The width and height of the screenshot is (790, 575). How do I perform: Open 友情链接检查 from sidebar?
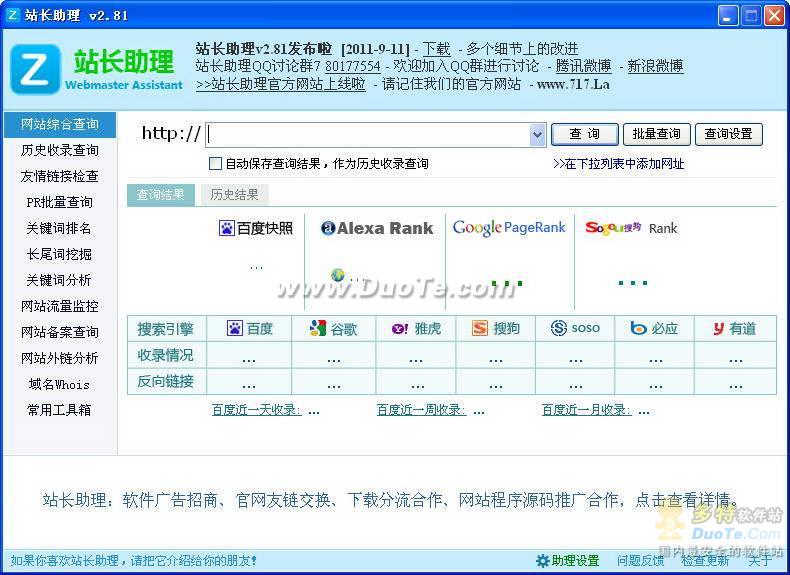click(x=60, y=176)
